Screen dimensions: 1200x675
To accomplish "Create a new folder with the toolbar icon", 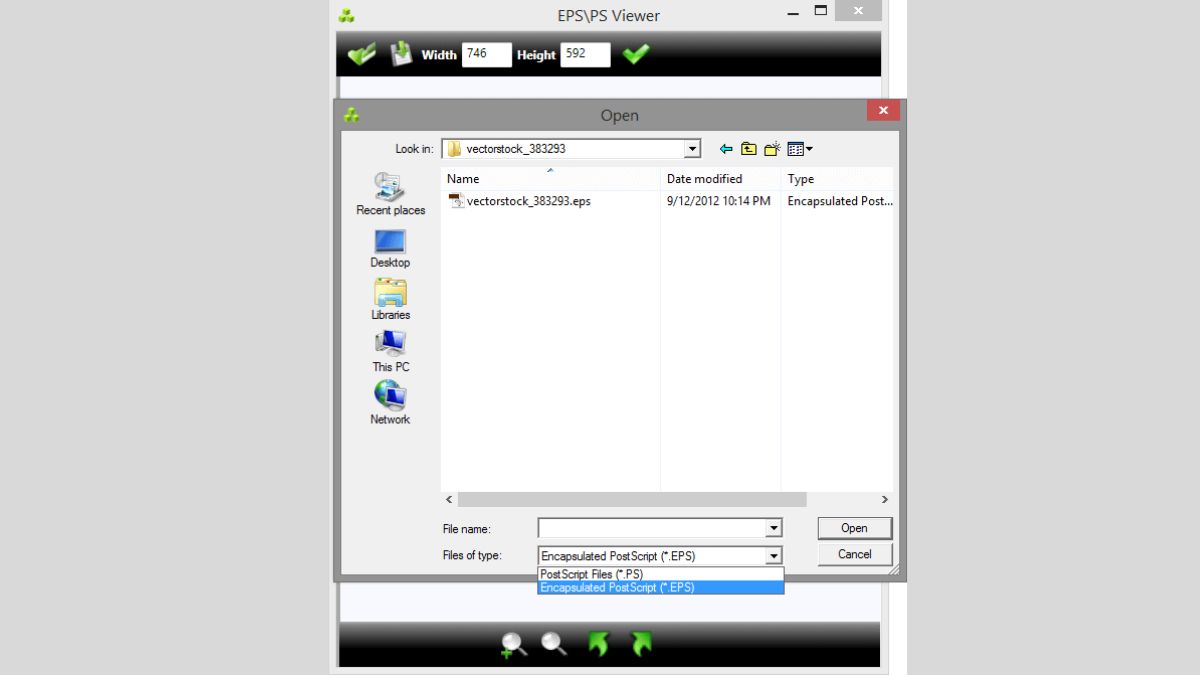I will tap(771, 148).
